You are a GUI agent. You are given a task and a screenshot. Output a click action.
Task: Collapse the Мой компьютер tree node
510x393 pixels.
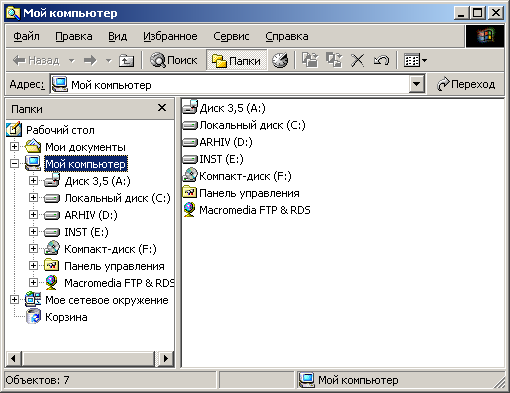[x=14, y=163]
